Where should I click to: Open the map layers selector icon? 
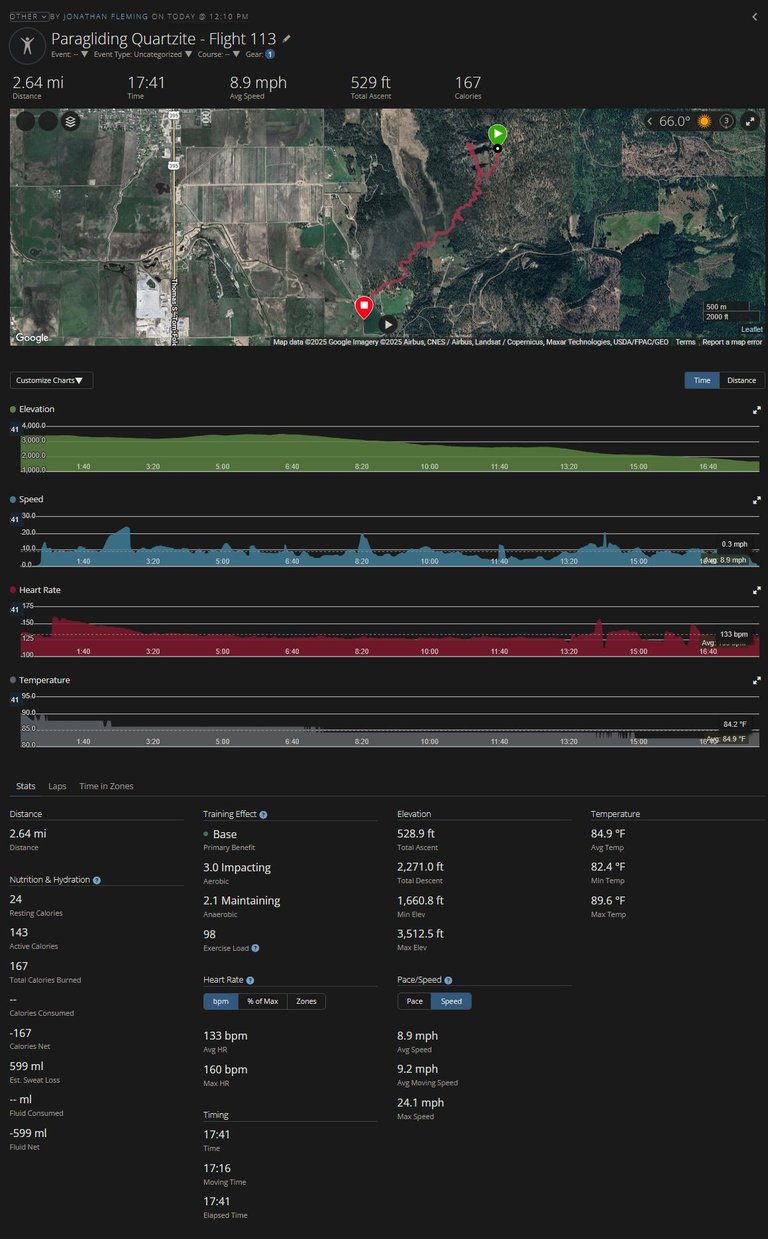pos(70,121)
